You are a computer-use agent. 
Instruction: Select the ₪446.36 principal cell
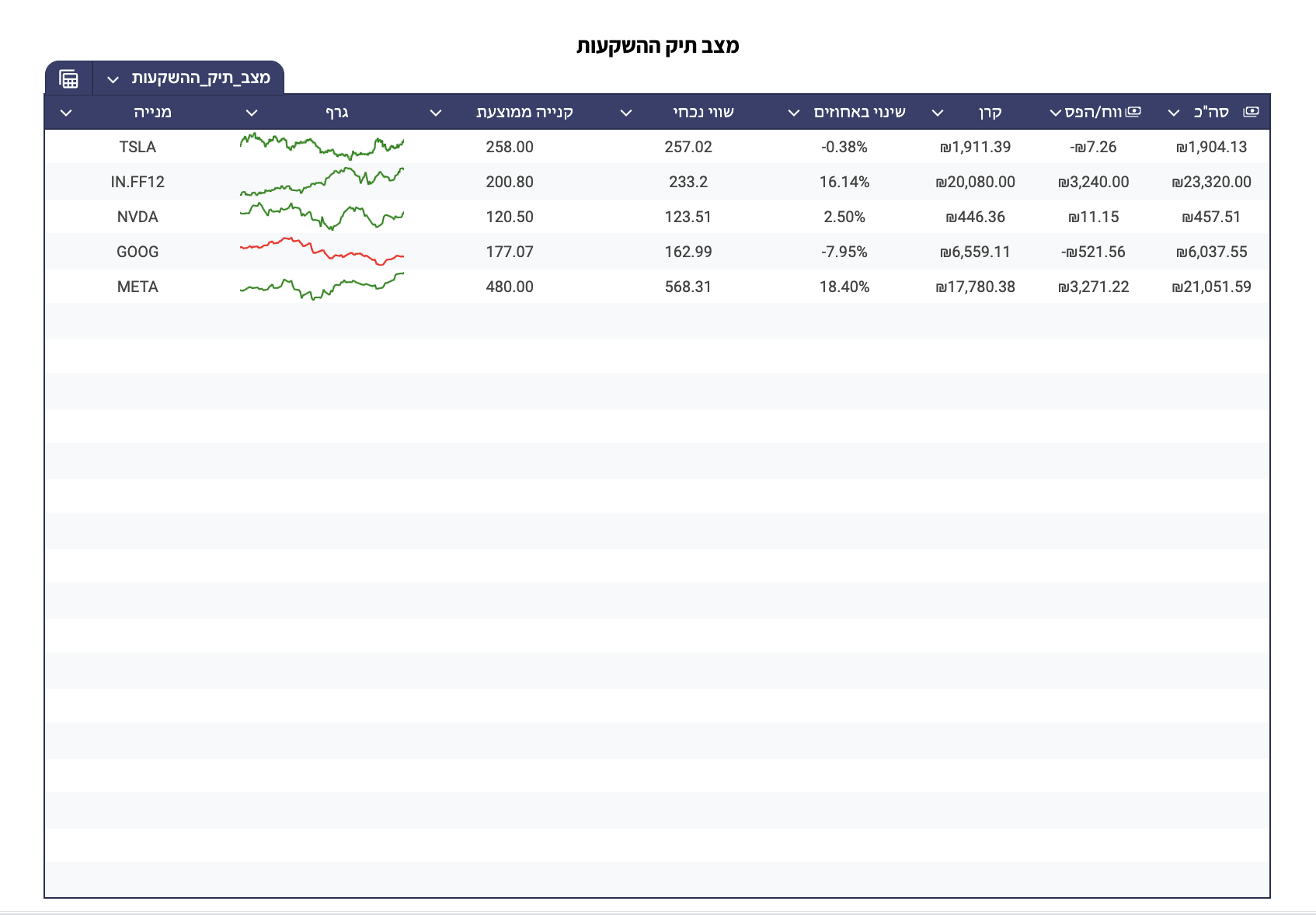pos(976,217)
